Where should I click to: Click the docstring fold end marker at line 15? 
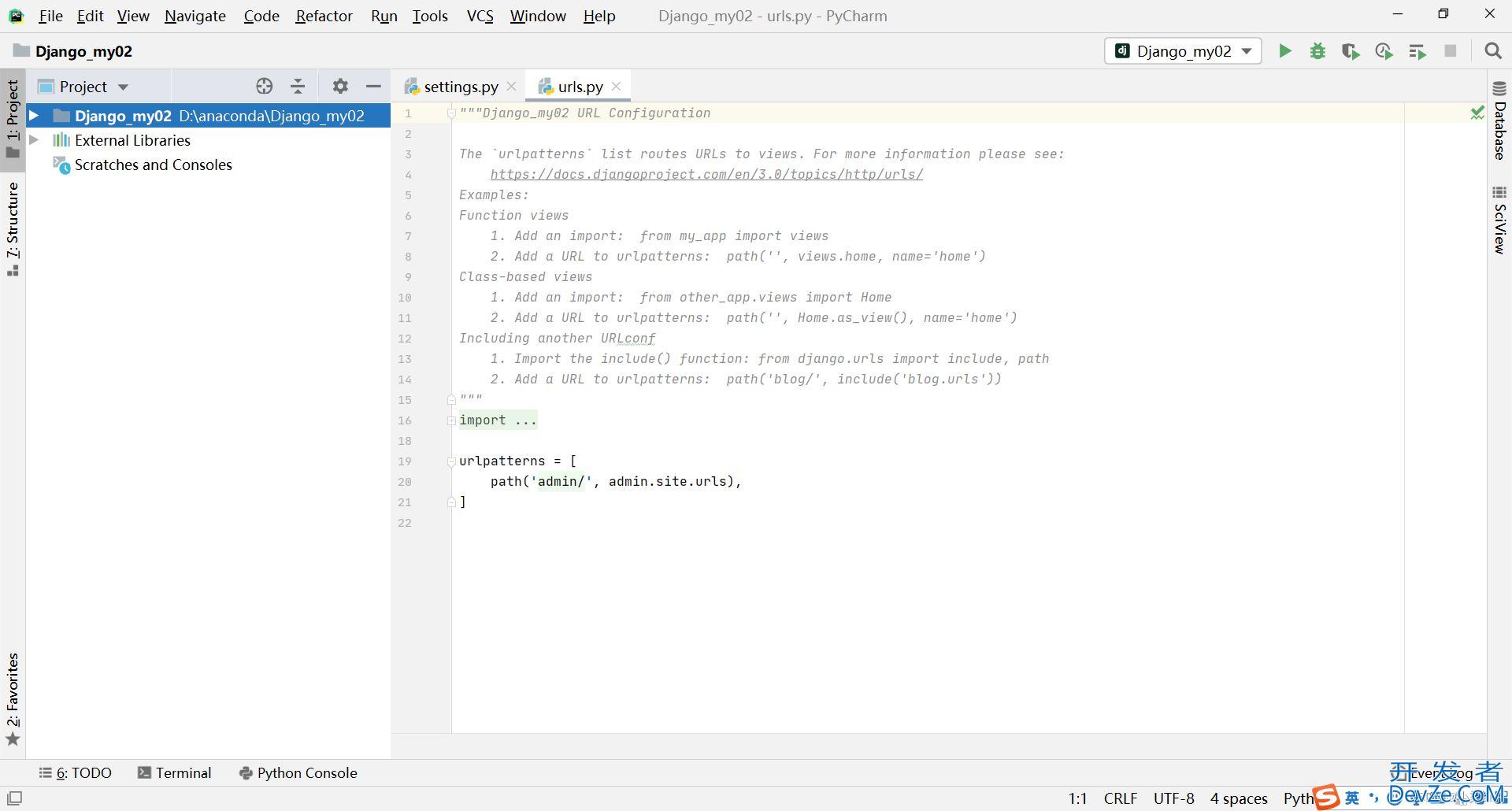[451, 400]
